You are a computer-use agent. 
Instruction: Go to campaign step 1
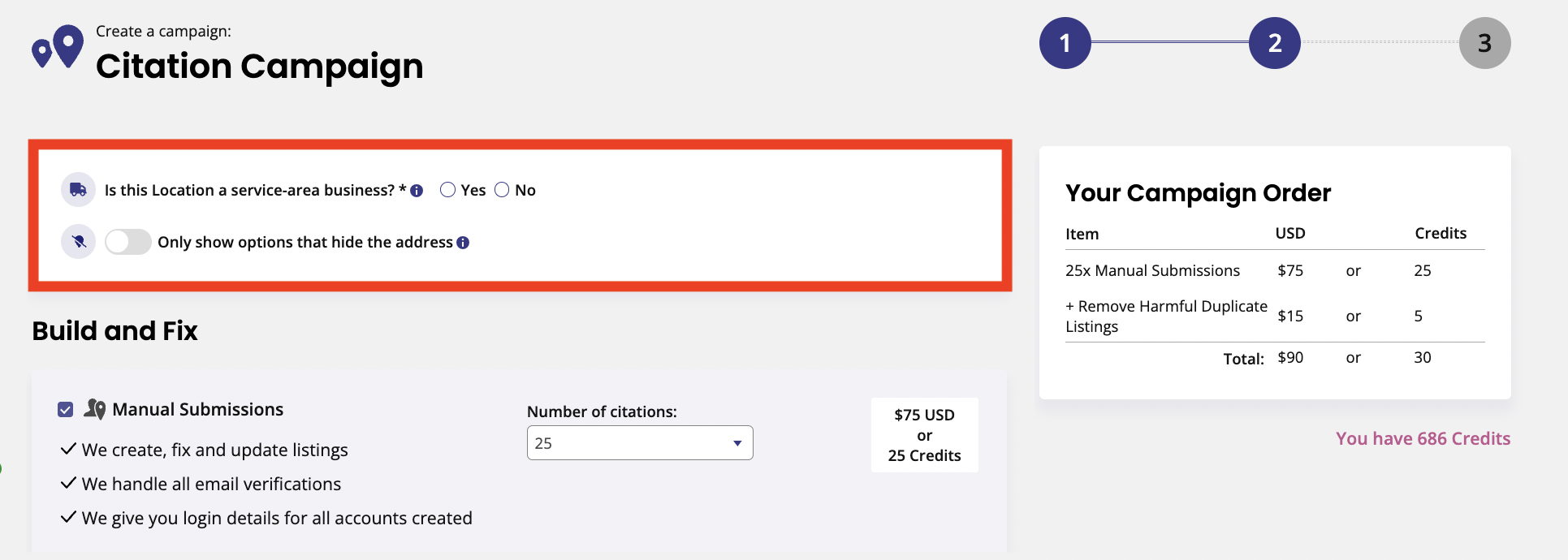(1065, 43)
